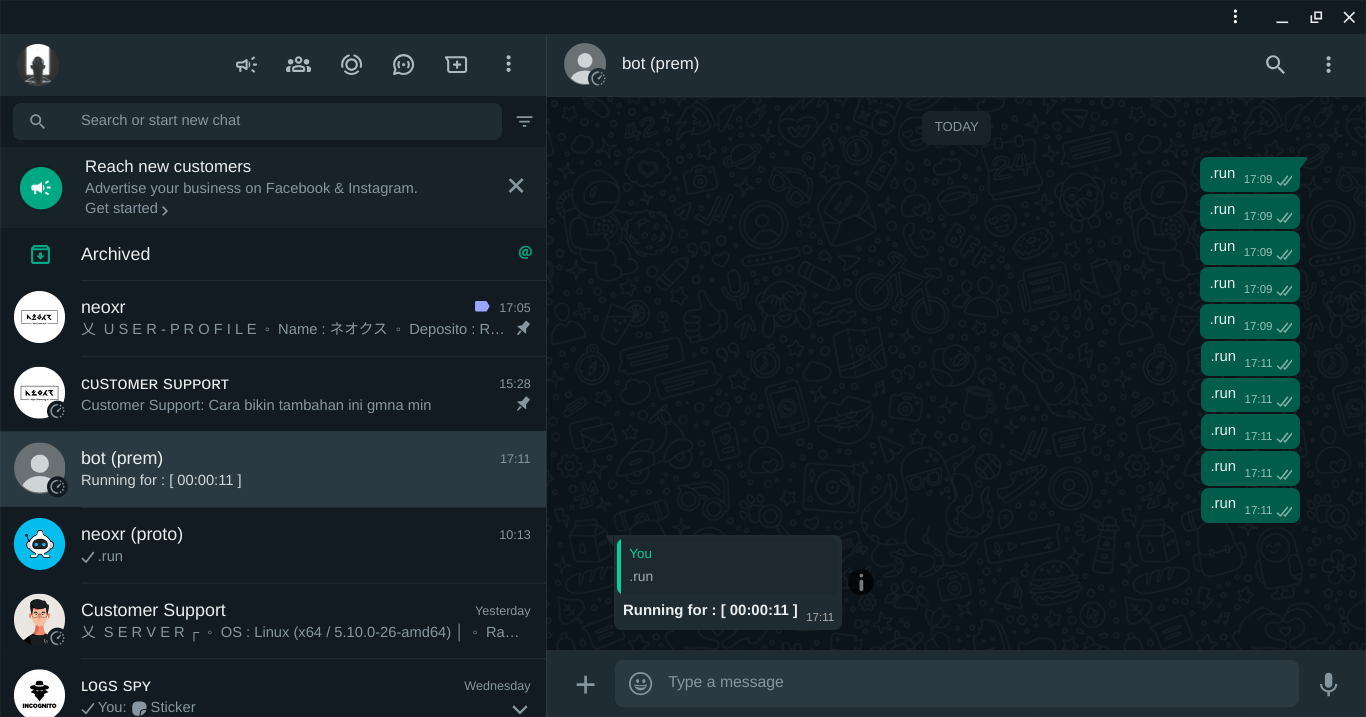Click the LOGS SPY incognito avatar
Screen dimensions: 1366x717
[40, 693]
